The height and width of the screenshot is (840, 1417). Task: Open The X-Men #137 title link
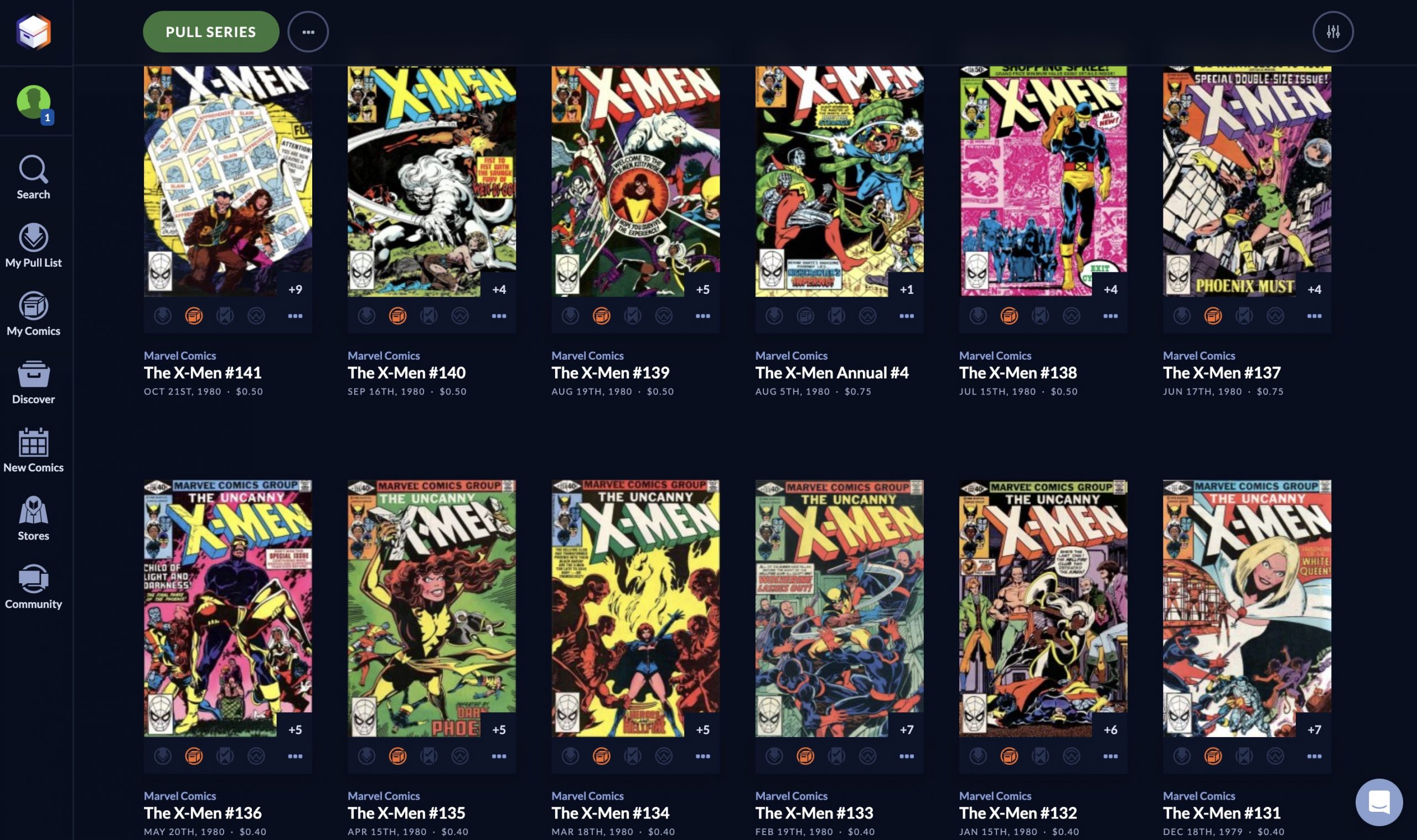(x=1221, y=373)
